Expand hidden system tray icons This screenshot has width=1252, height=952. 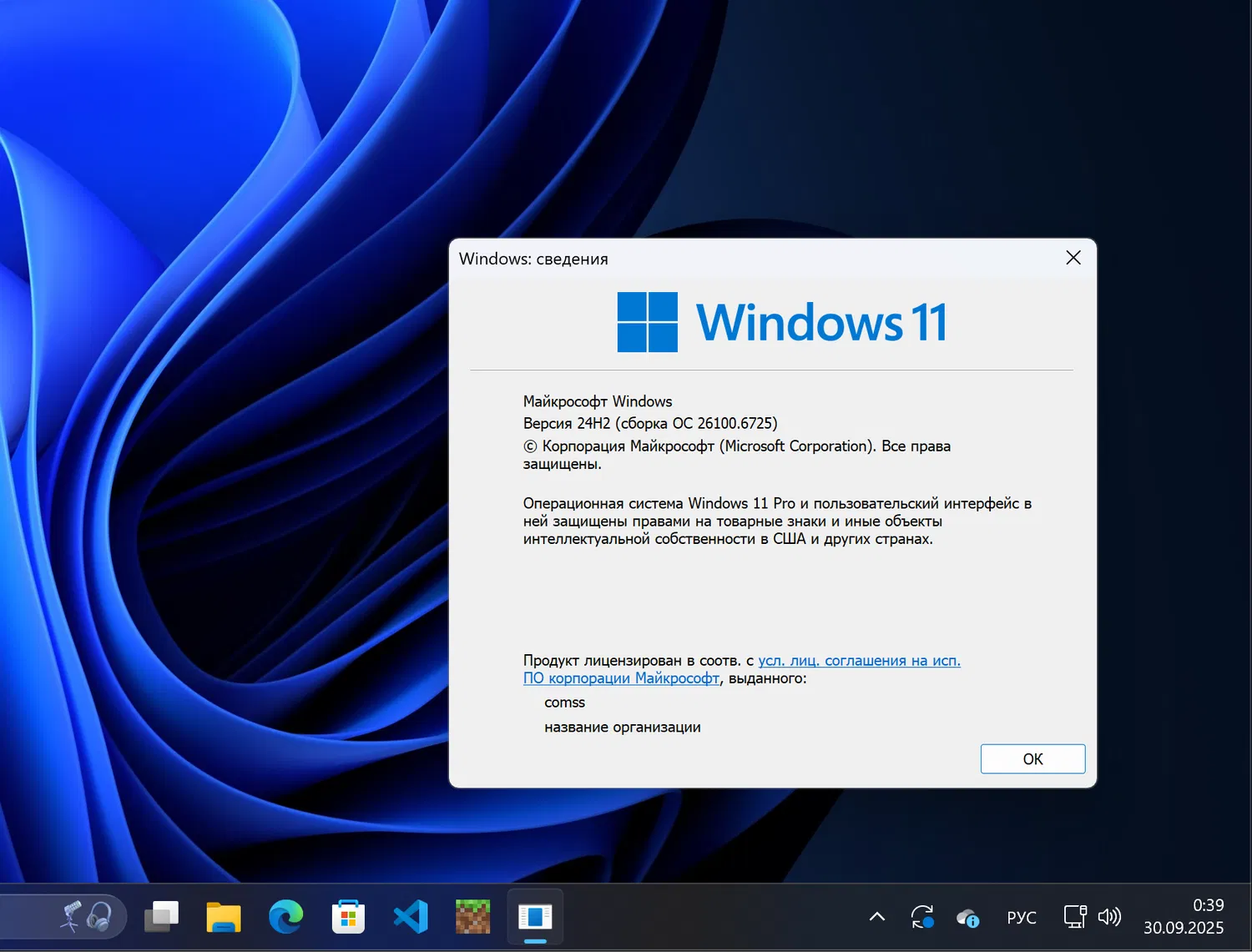pyautogui.click(x=876, y=916)
